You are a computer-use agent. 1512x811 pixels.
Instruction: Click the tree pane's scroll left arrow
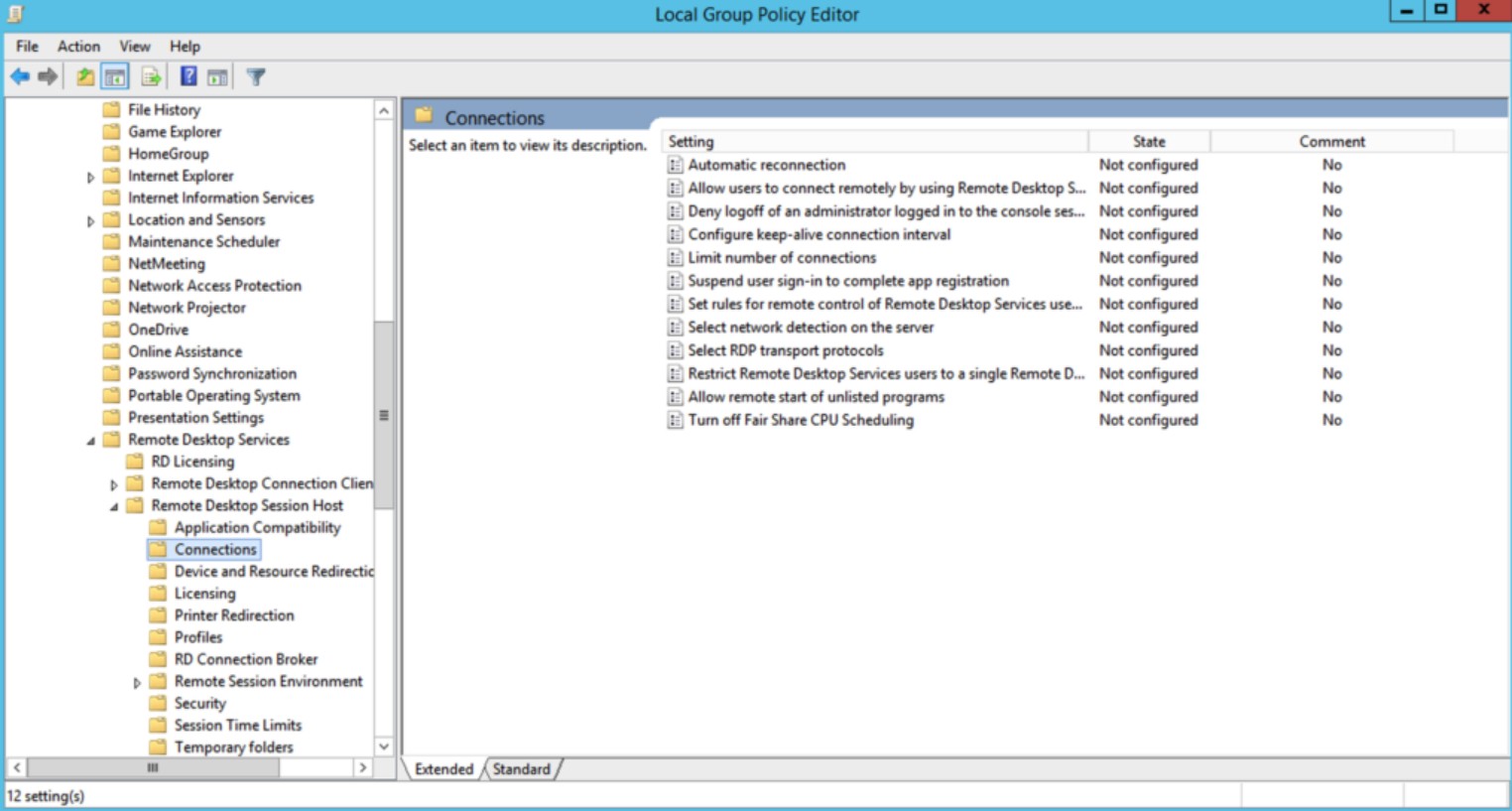(x=17, y=767)
